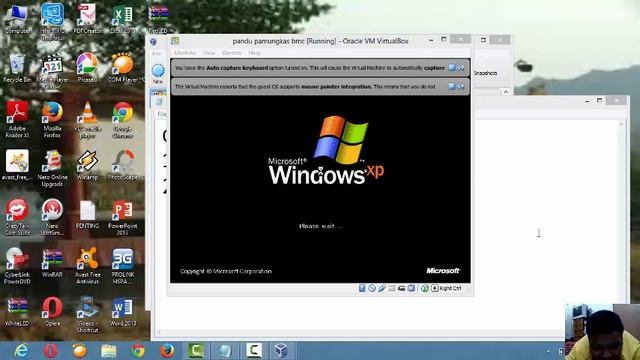Screen dimensions: 640x360
Task: Select the Excel 2013 desktop shortcut
Action: tap(122, 18)
